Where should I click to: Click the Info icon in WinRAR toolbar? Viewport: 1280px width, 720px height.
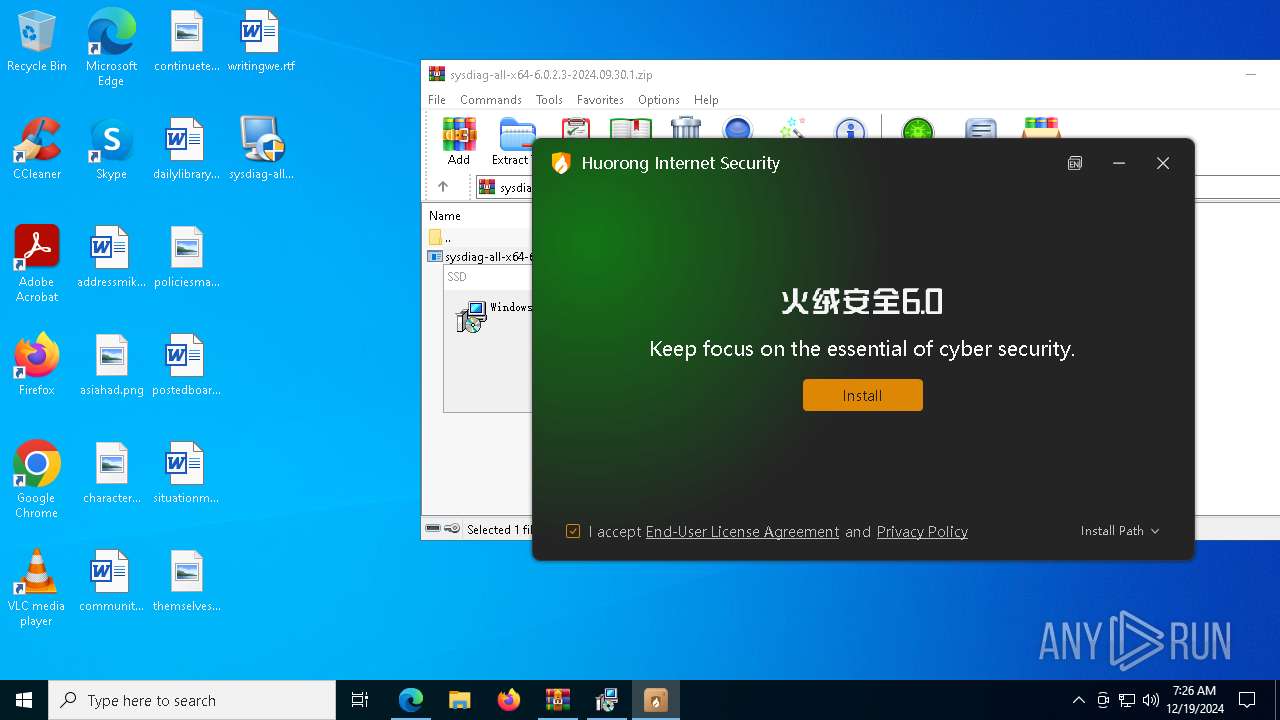coord(850,128)
